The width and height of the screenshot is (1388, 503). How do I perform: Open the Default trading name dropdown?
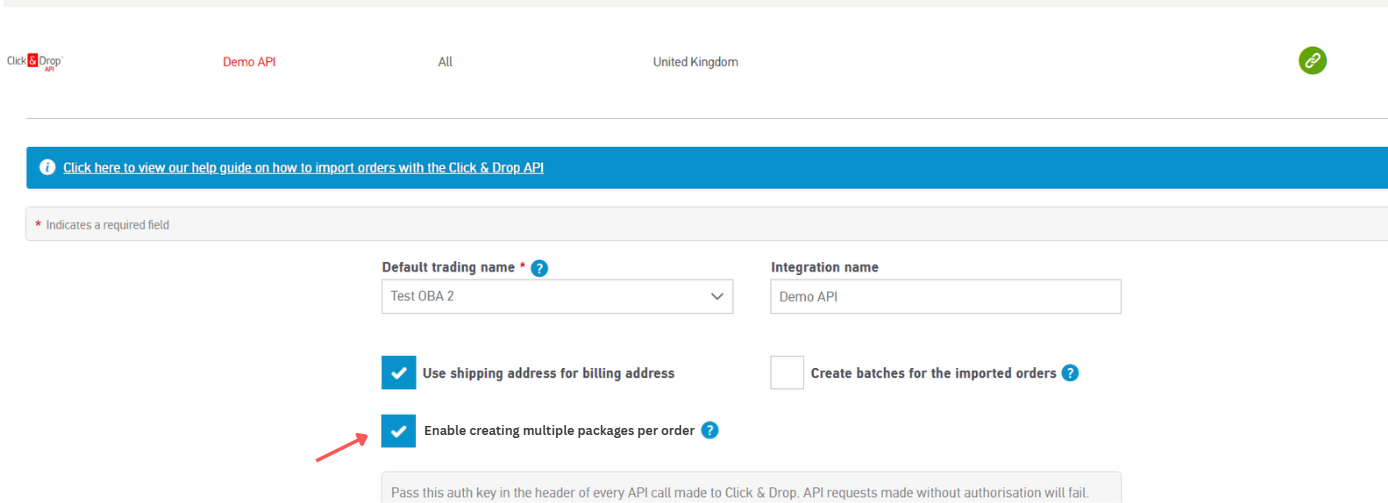coord(556,297)
